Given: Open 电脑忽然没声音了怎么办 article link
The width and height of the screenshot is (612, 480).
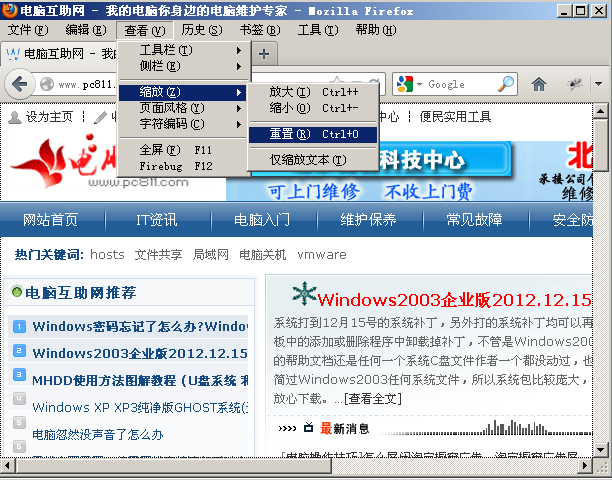Looking at the screenshot, I should (98, 434).
